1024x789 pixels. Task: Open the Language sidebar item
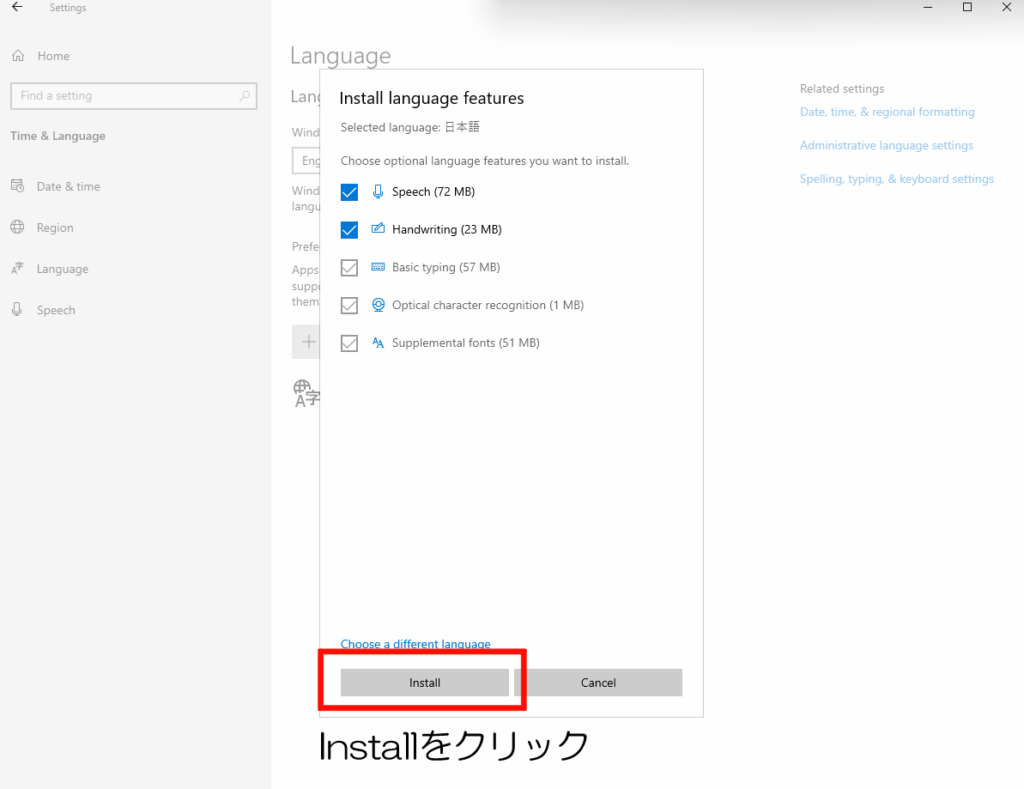pos(62,269)
